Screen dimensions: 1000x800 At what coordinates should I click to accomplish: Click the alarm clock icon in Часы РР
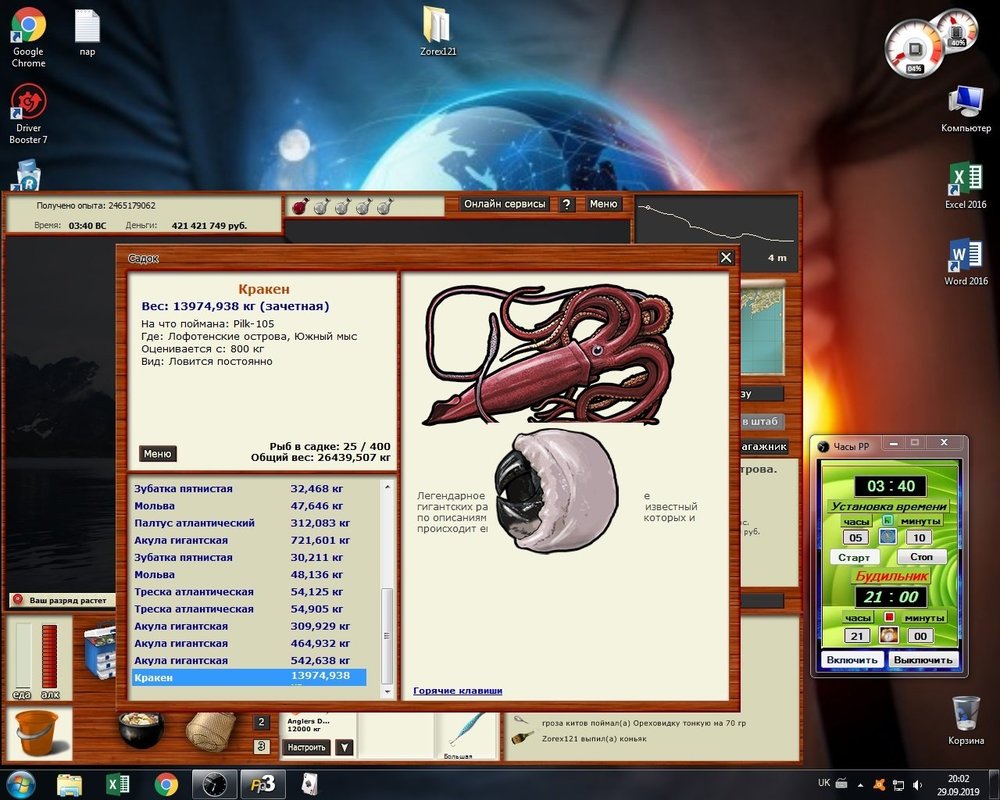pos(887,636)
